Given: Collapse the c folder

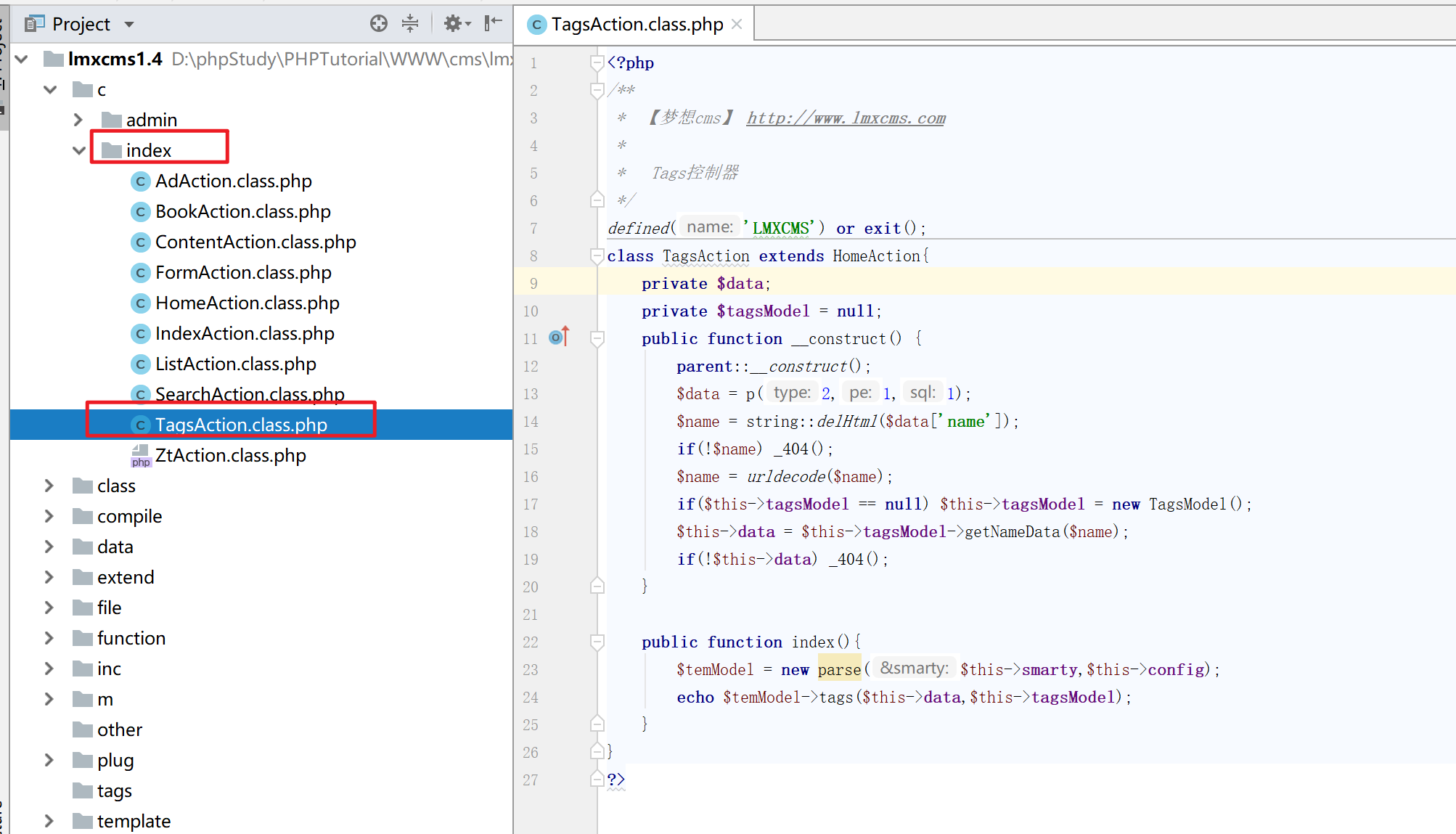Looking at the screenshot, I should 50,90.
